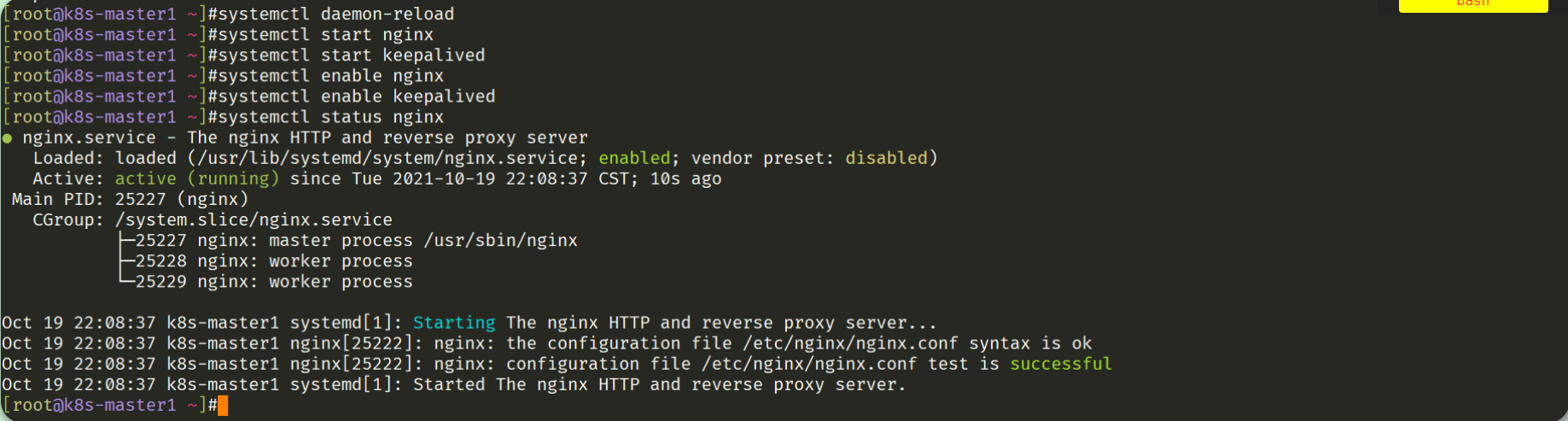Click the 'systemctl enable keepalived' command

pos(352,96)
